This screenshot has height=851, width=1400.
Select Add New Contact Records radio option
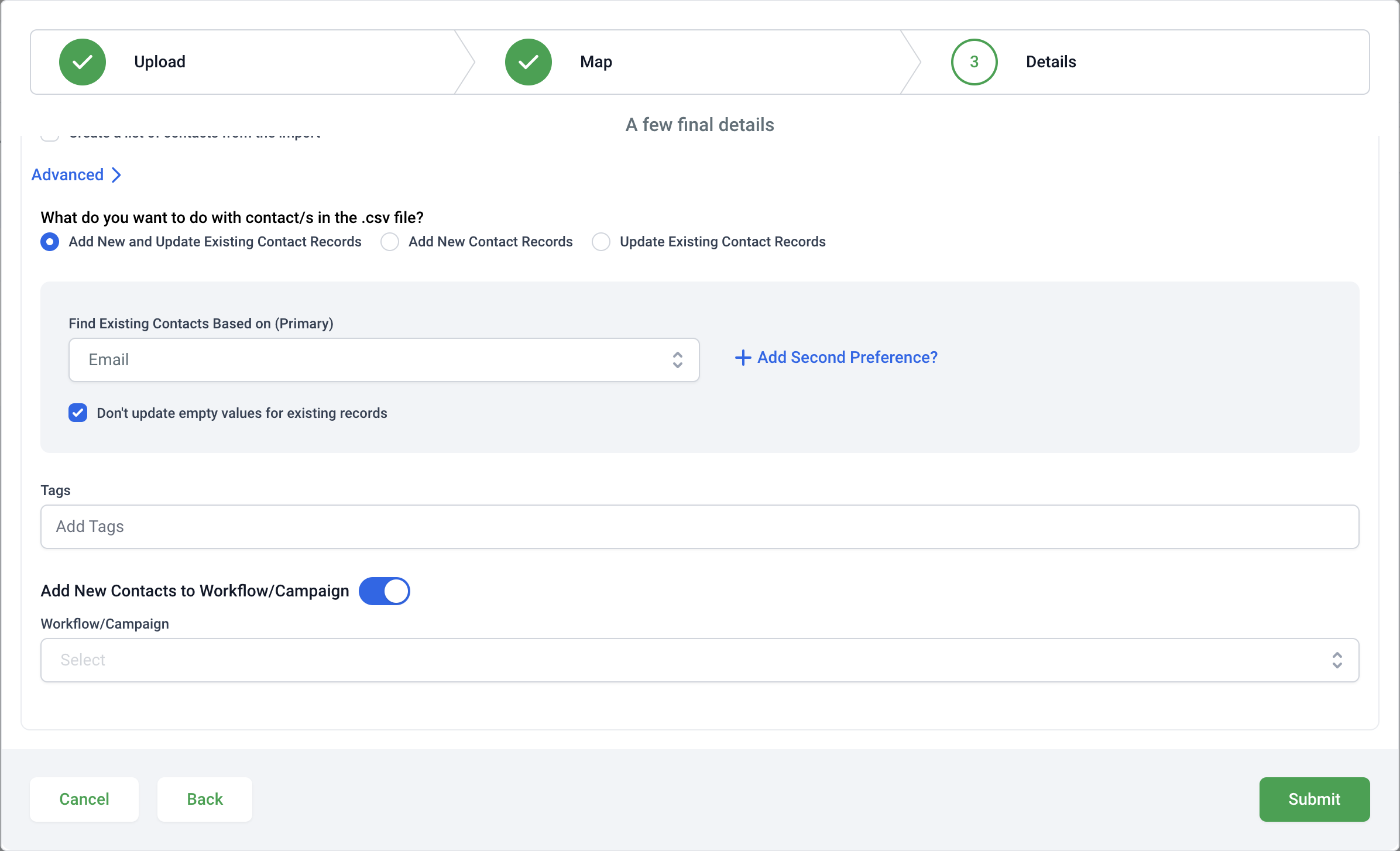(x=390, y=242)
